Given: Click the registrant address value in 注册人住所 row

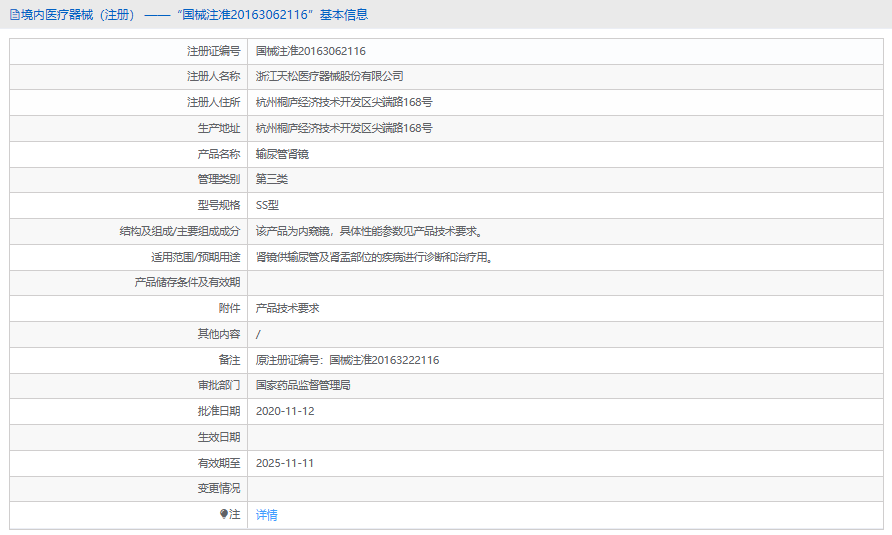Looking at the screenshot, I should point(344,102).
